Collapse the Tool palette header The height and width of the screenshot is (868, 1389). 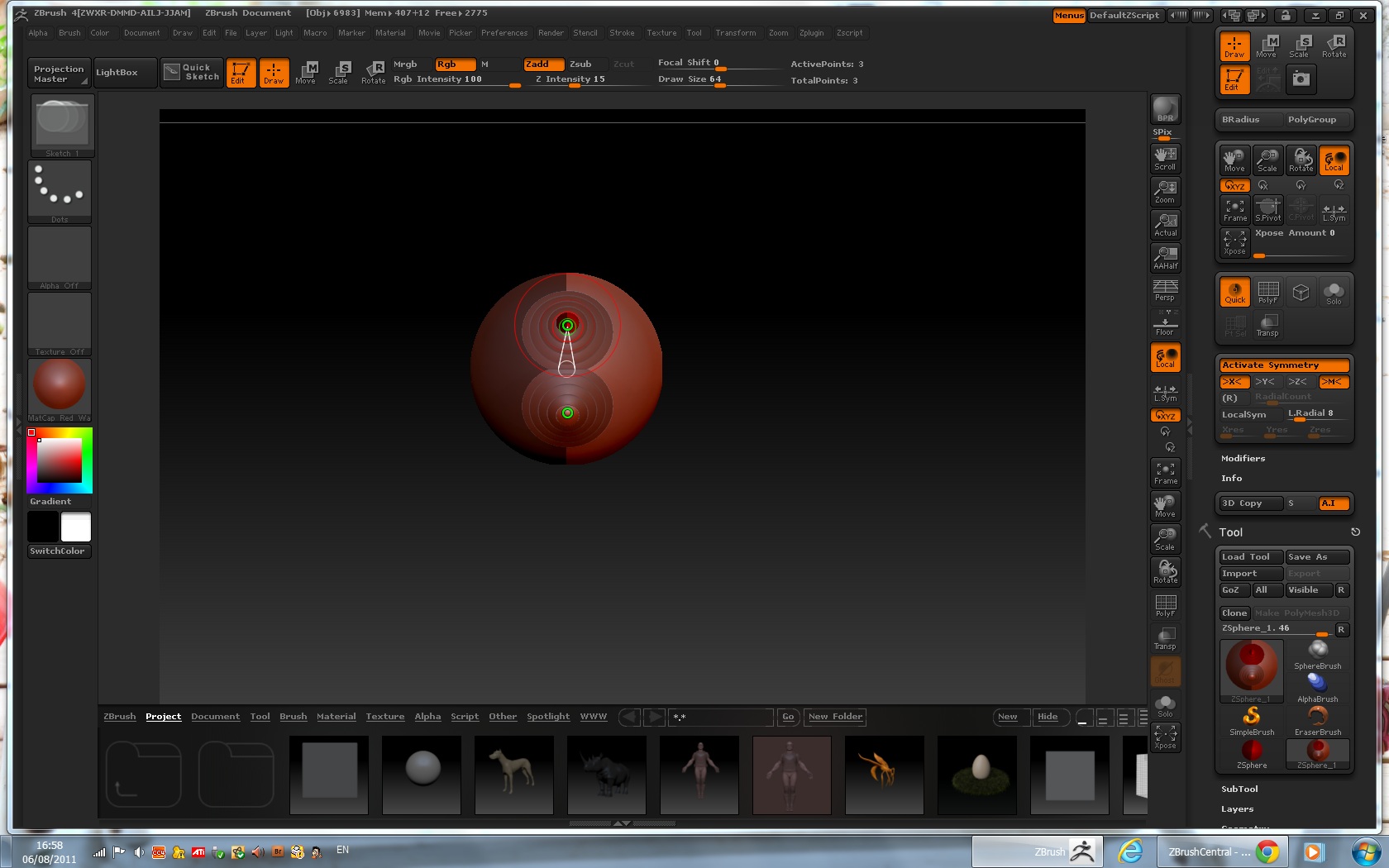click(x=1230, y=533)
